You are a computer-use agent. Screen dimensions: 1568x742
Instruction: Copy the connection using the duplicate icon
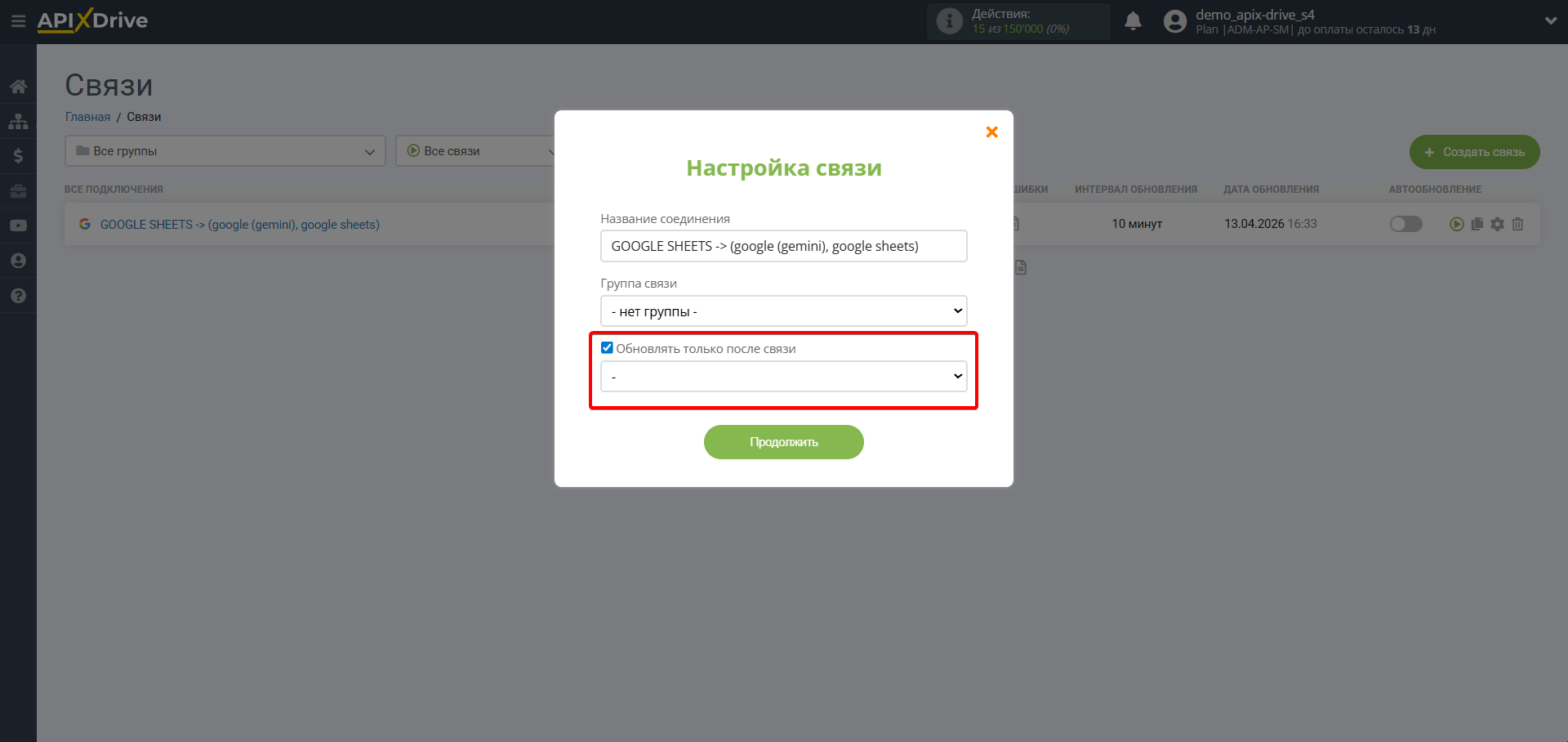tap(1477, 224)
